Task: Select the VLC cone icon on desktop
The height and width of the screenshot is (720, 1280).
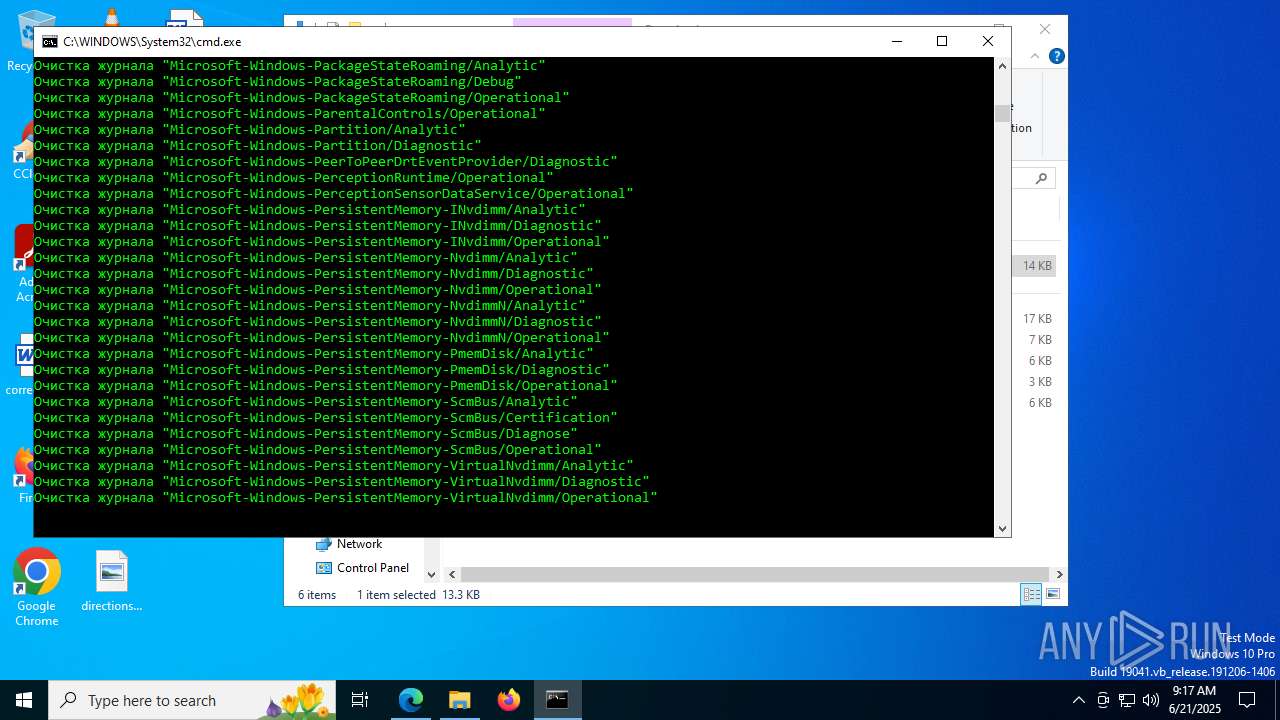Action: pyautogui.click(x=112, y=16)
